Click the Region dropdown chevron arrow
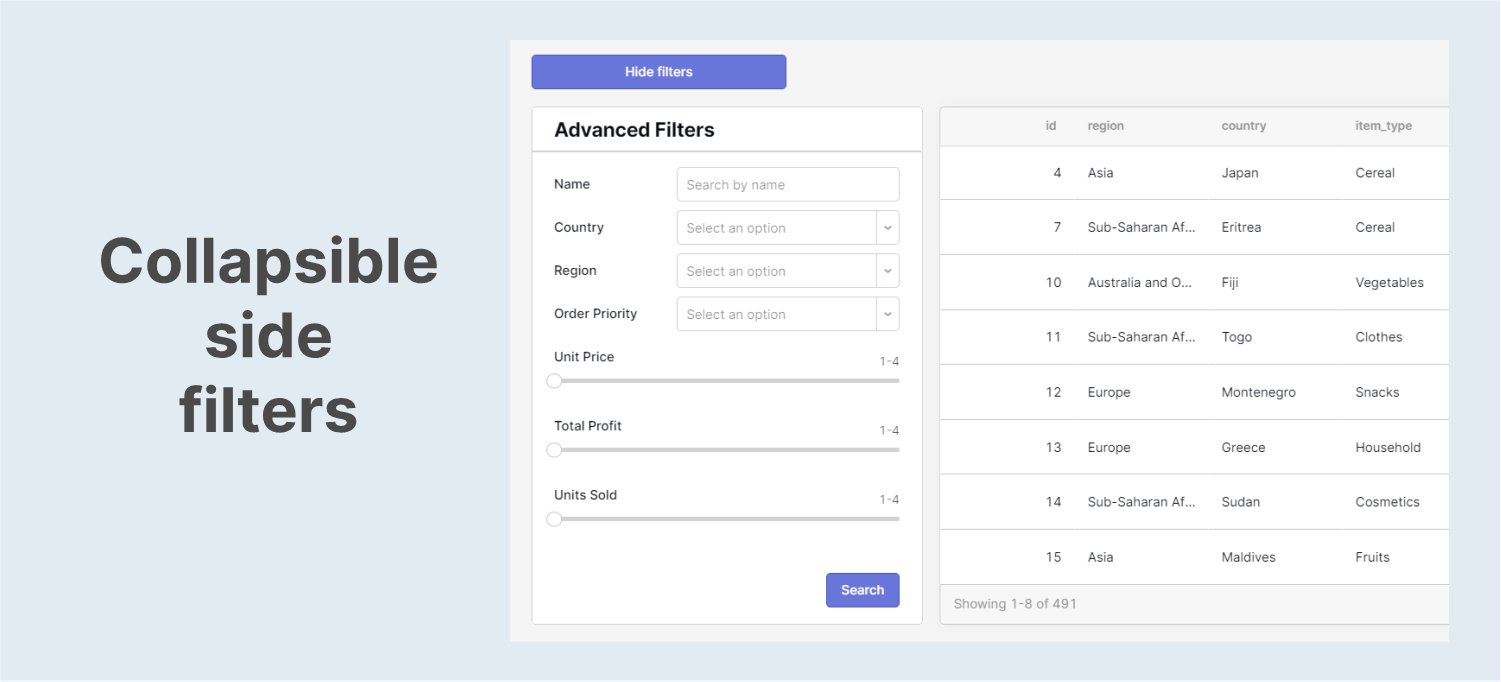Screen dimensions: 1501x682 pos(887,270)
